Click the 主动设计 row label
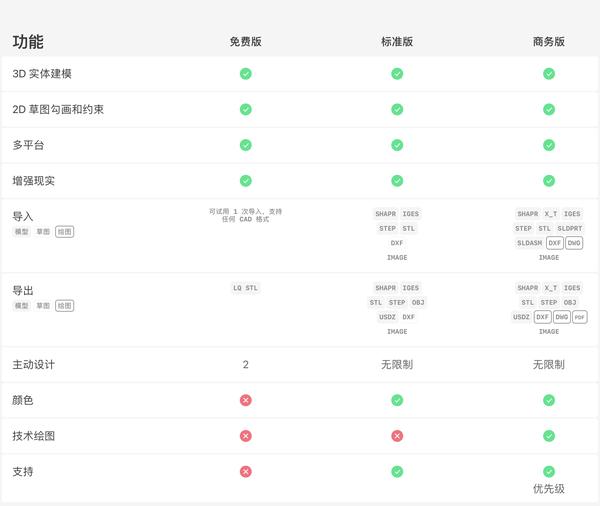 [33, 364]
